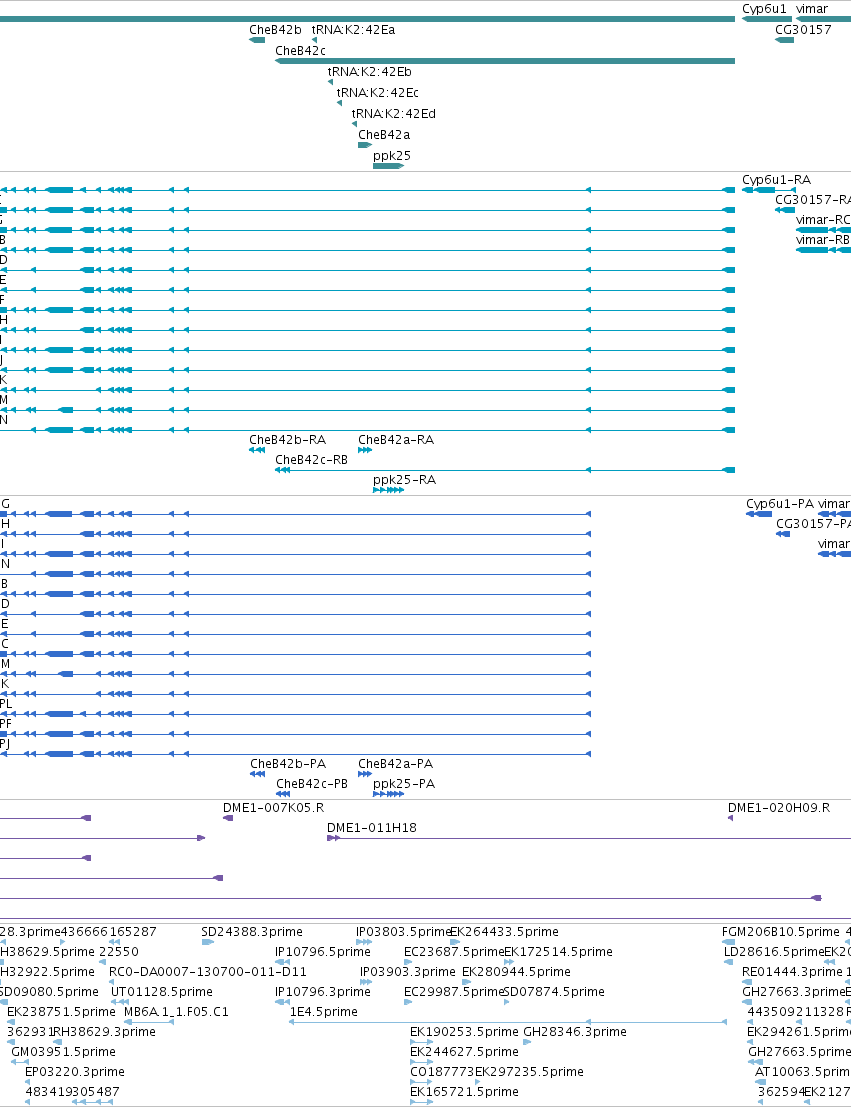Select the CheB42c-PB protein label
Image resolution: width=851 pixels, height=1107 pixels.
pos(312,784)
